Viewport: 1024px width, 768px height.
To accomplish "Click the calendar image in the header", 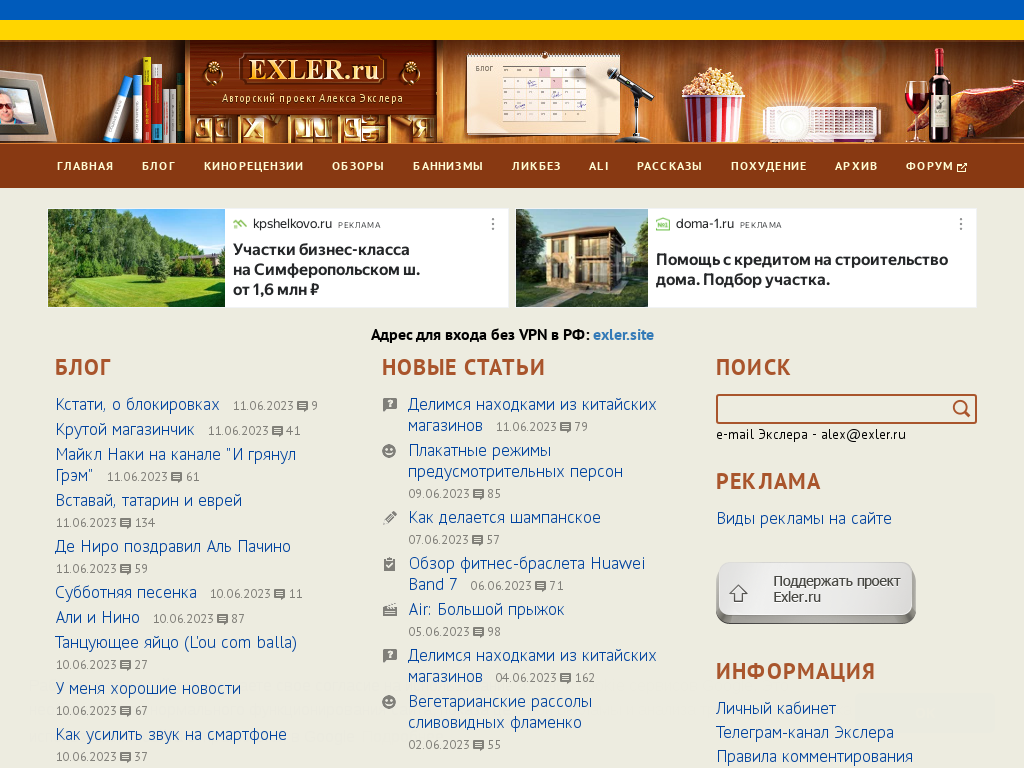I will coord(543,94).
